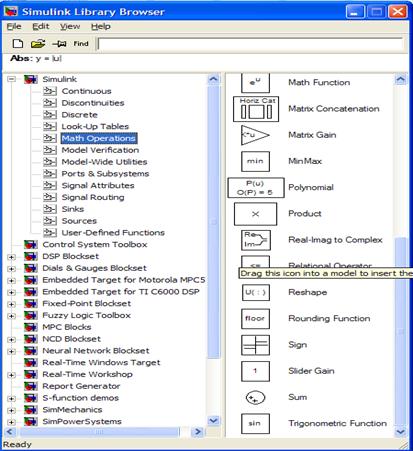Screen dimensions: 413x451
Task: Select the Sign block icon
Action: tap(255, 345)
